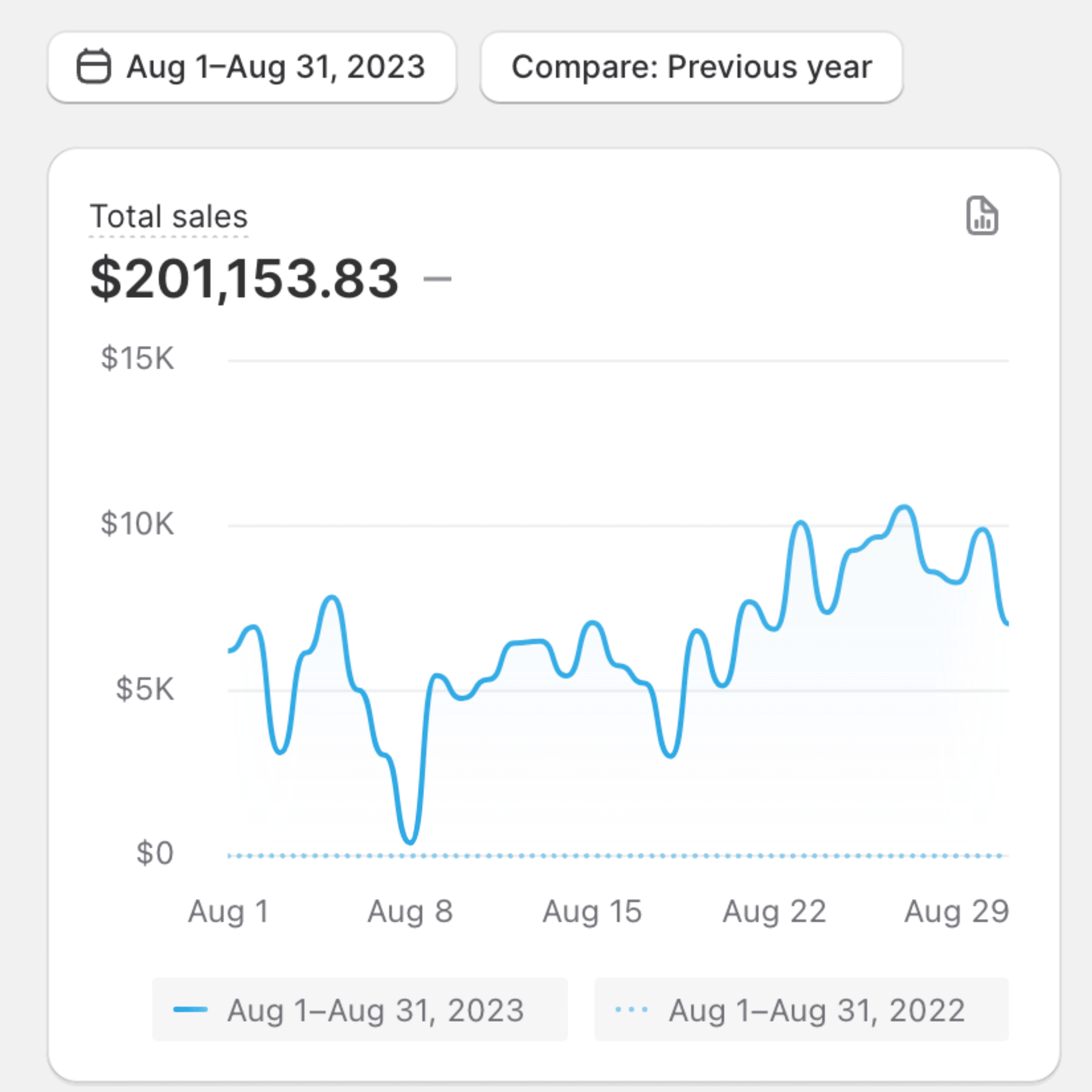Open the Aug 1–Aug 31, 2023 date range picker
1092x1092 pixels.
click(252, 67)
